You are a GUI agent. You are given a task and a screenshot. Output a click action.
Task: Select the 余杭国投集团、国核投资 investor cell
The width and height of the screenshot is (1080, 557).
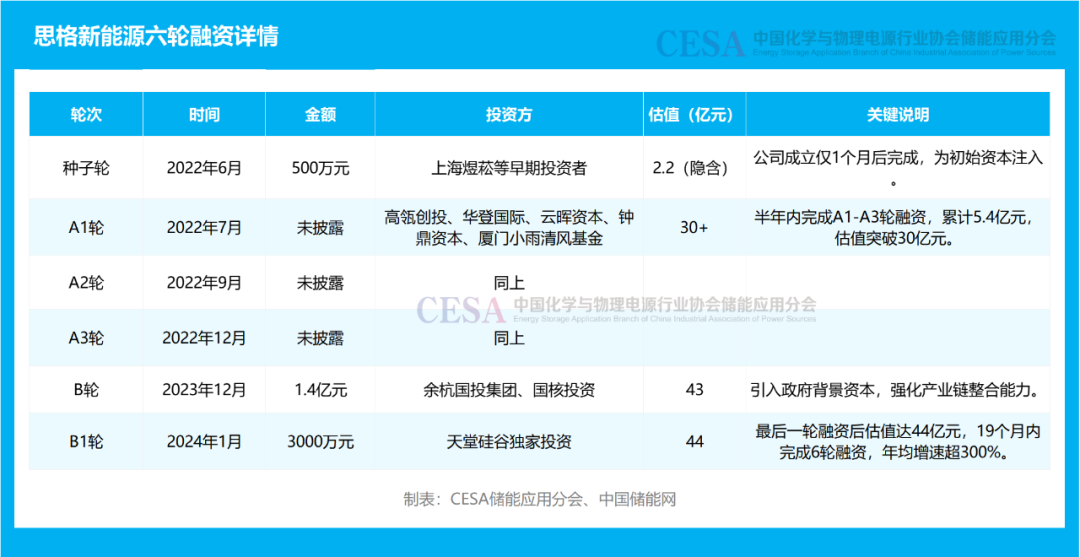[509, 390]
